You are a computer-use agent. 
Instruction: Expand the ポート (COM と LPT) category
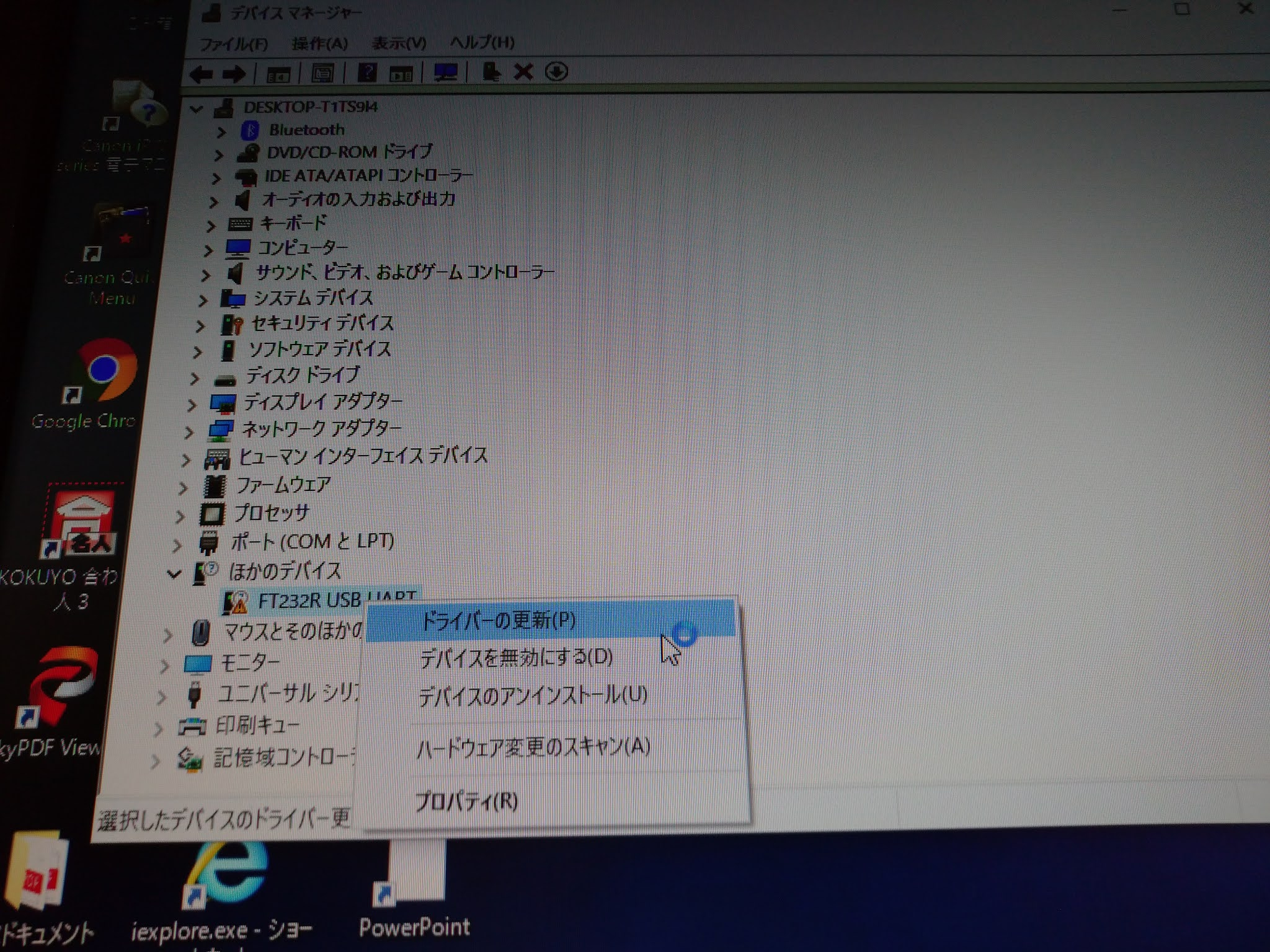coord(177,545)
